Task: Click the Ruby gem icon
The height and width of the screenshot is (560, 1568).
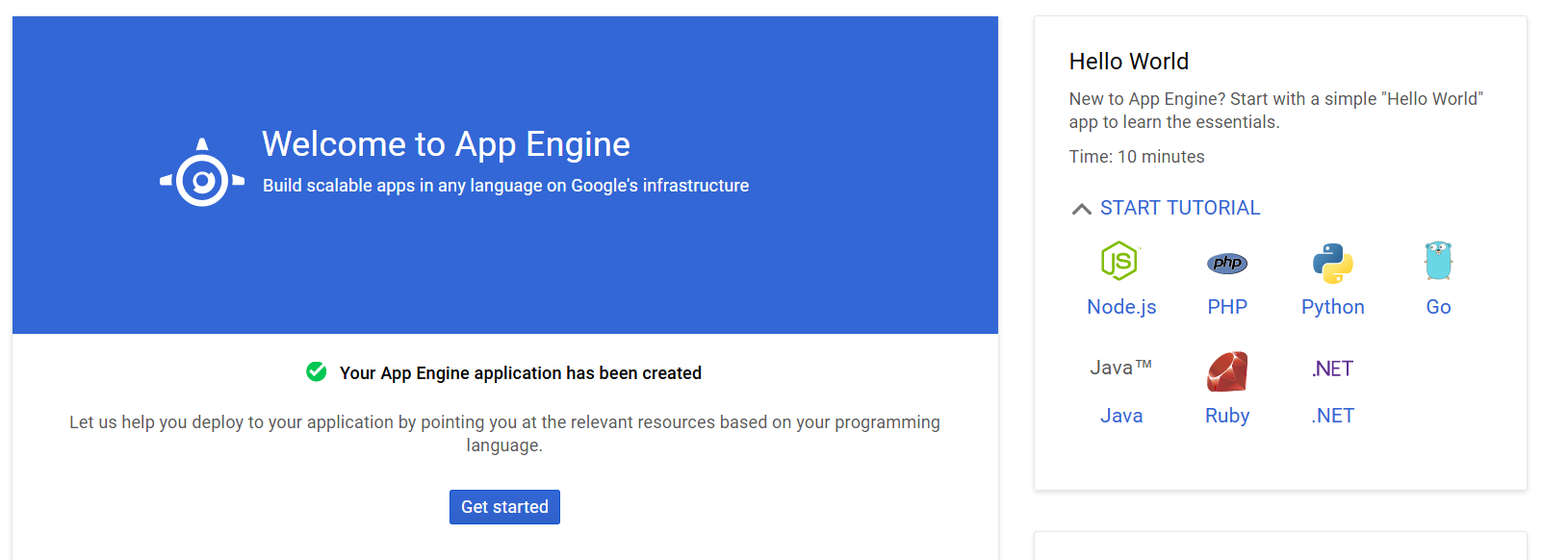Action: click(x=1227, y=371)
